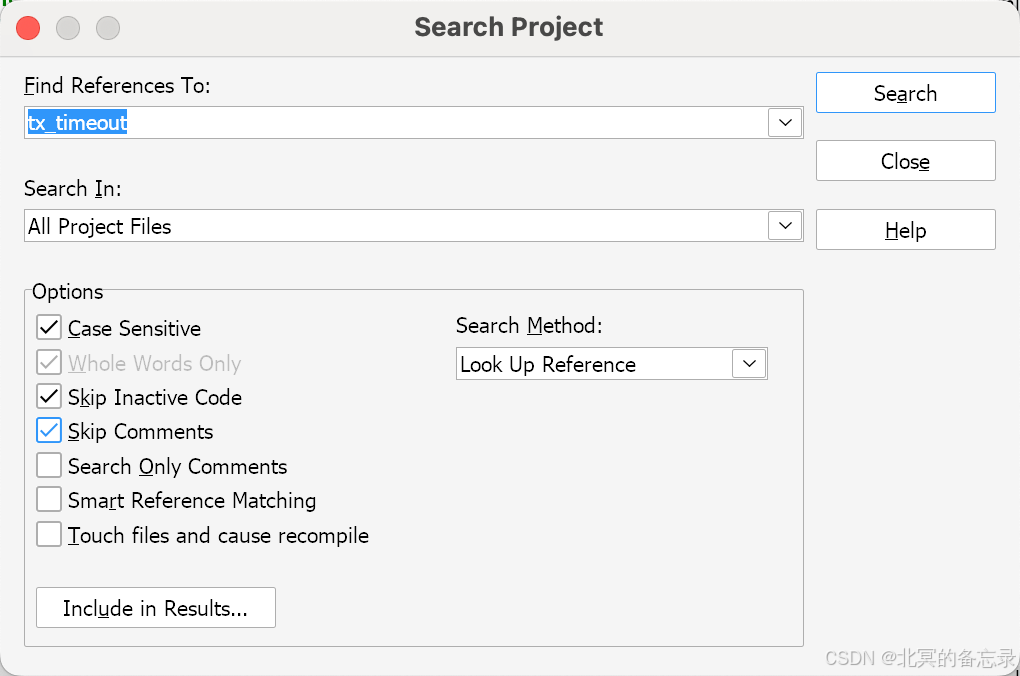
Task: Disable the Skip Comments checkbox
Action: (49, 431)
